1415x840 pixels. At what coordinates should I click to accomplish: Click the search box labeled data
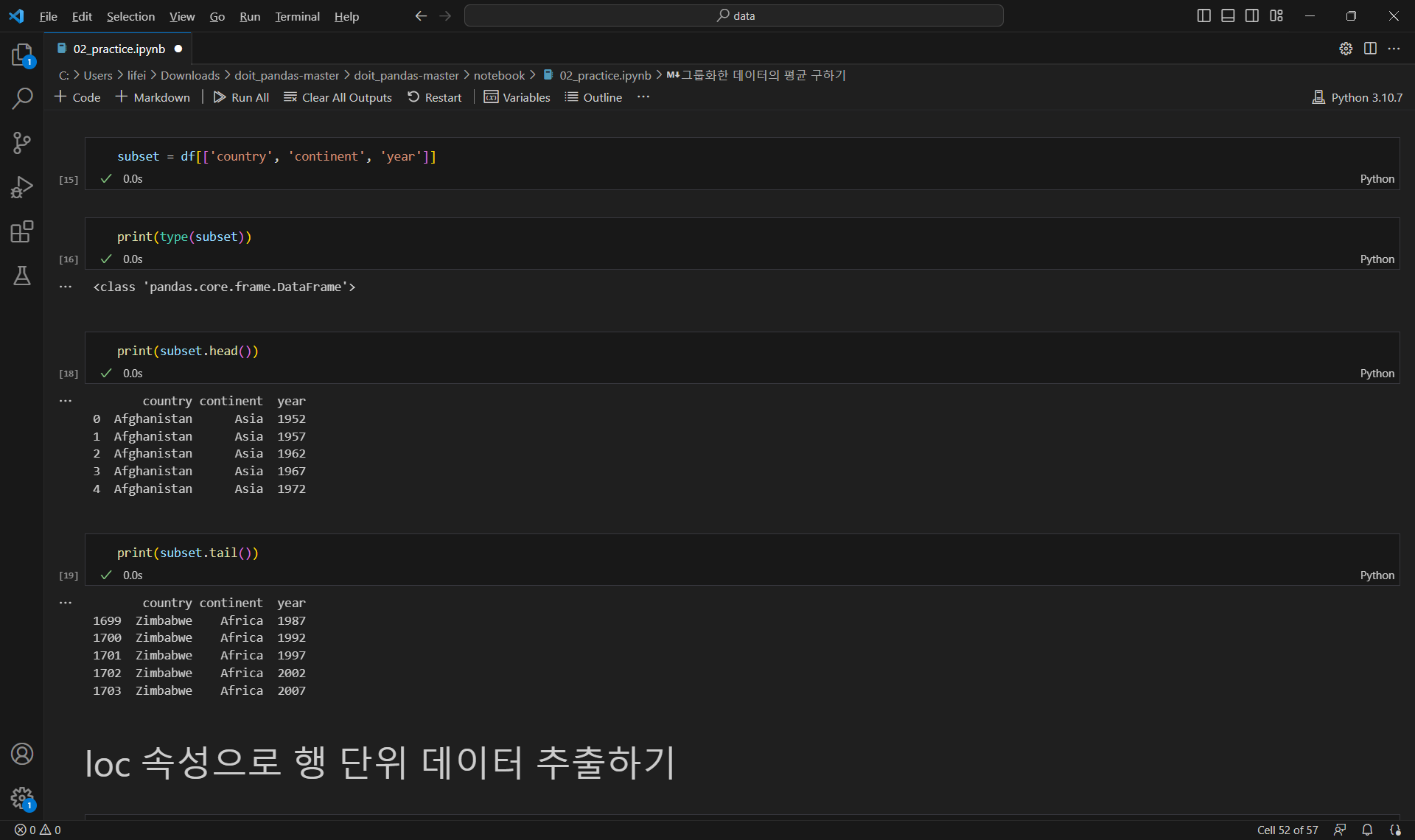coord(733,15)
